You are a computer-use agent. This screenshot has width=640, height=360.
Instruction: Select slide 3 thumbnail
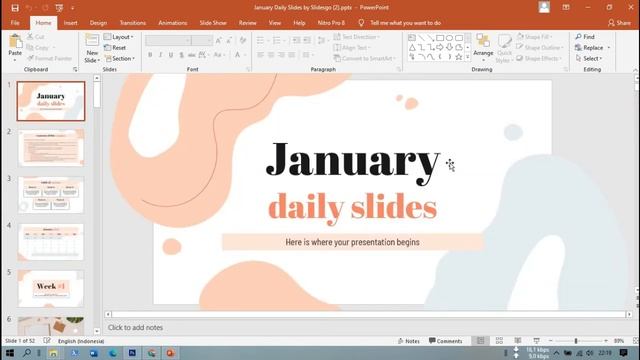[51, 195]
